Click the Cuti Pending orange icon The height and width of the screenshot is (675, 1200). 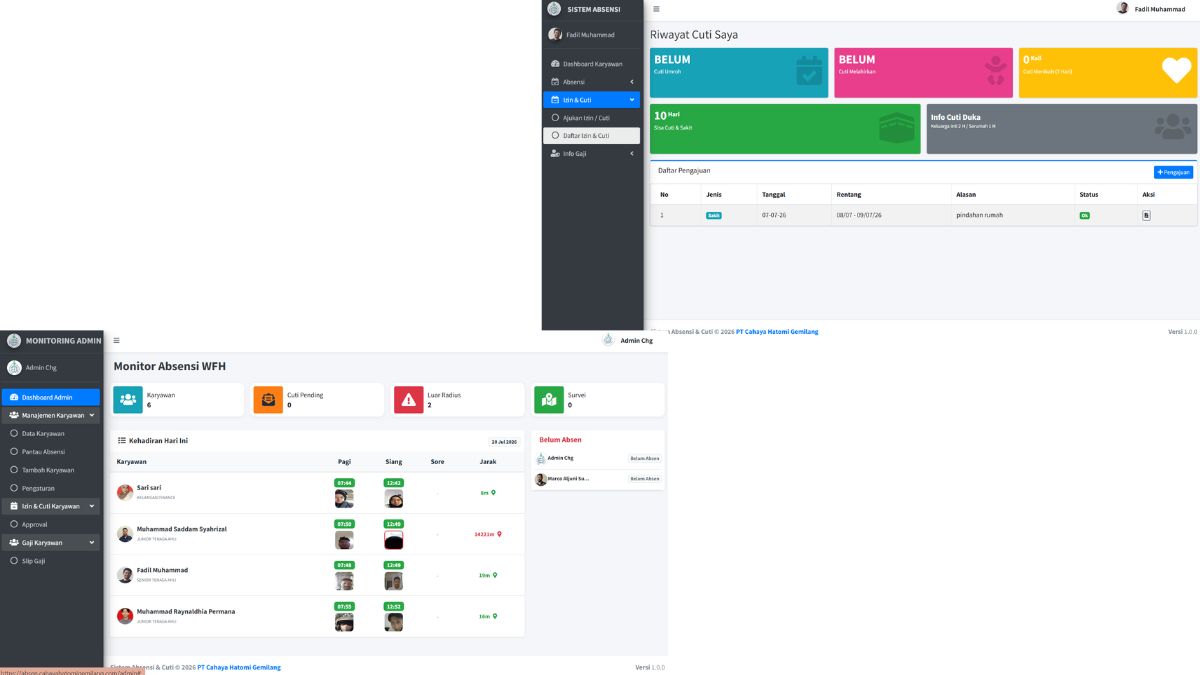268,400
